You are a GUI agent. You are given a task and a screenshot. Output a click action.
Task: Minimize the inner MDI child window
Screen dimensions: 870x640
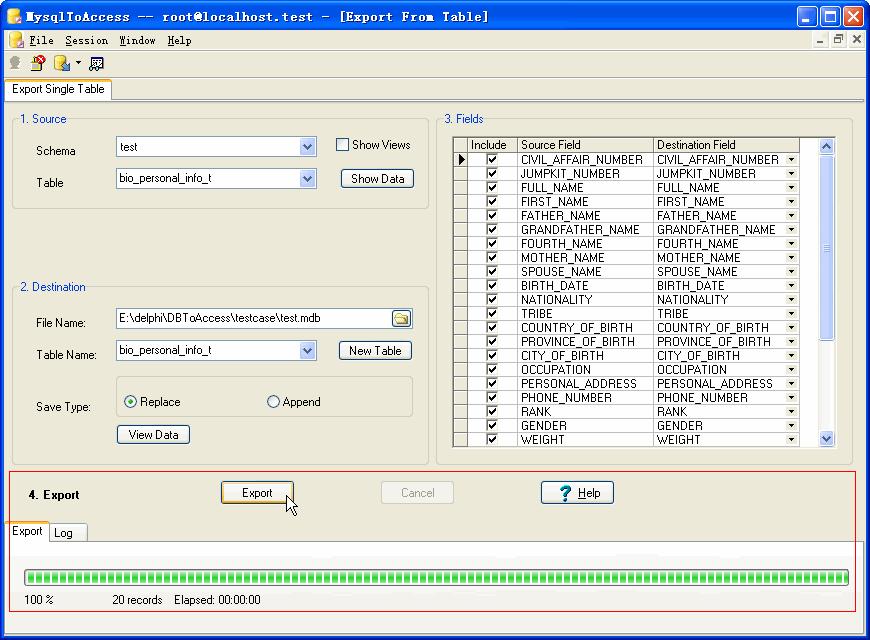click(x=820, y=39)
